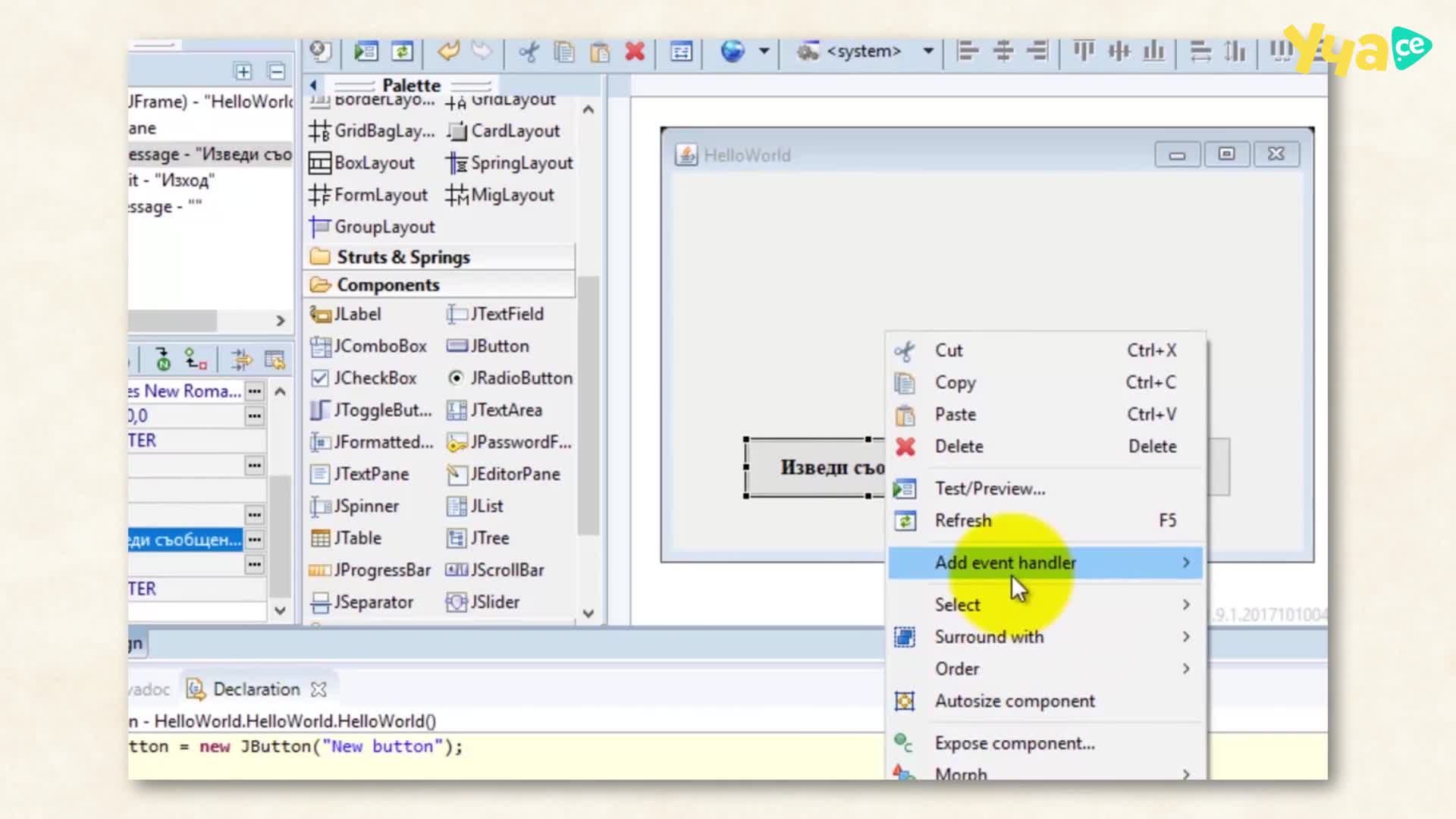
Task: Collapse the Struts & Springs palette category
Action: click(440, 257)
